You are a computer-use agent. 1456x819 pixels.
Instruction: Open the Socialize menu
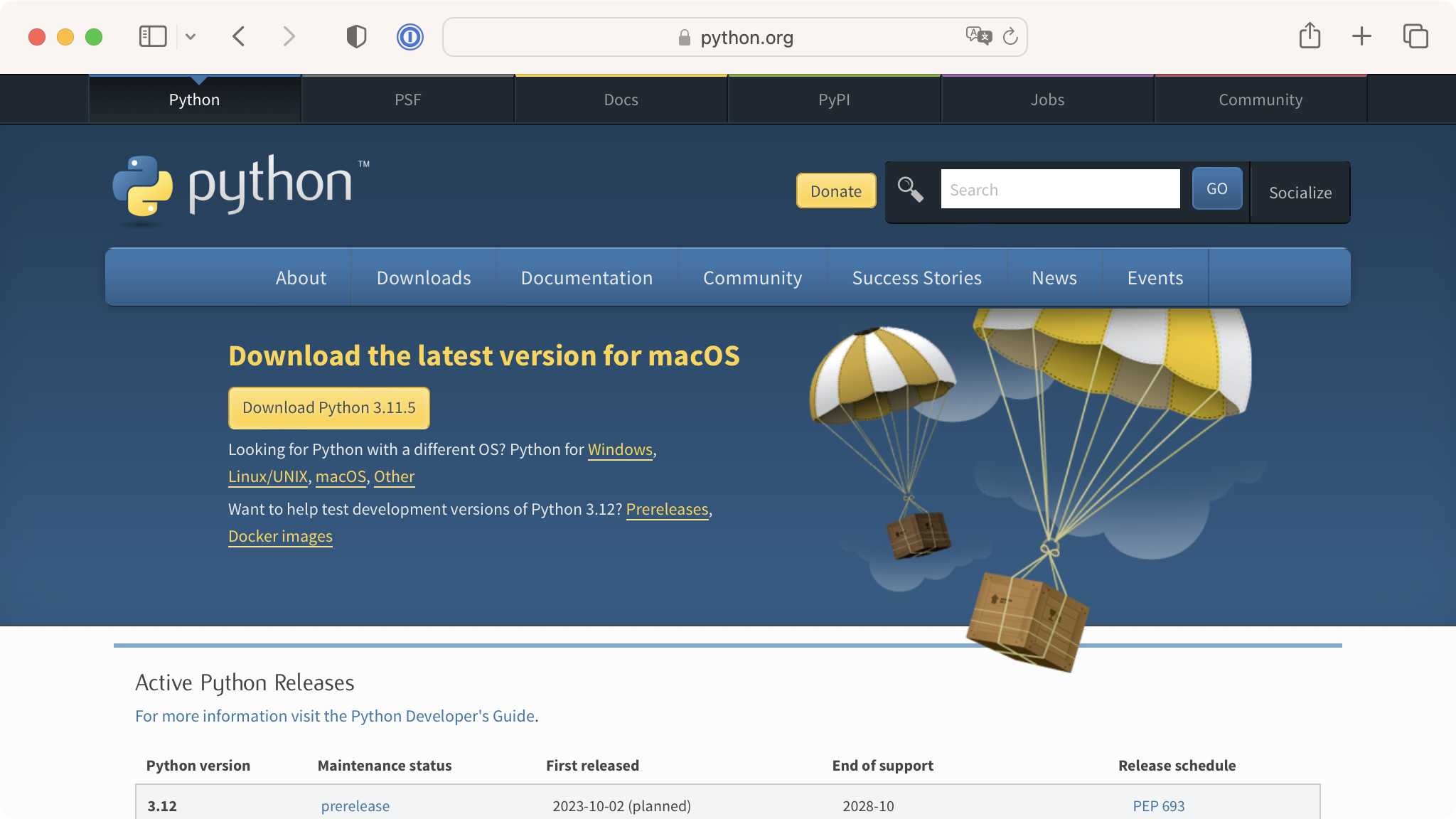pyautogui.click(x=1300, y=193)
